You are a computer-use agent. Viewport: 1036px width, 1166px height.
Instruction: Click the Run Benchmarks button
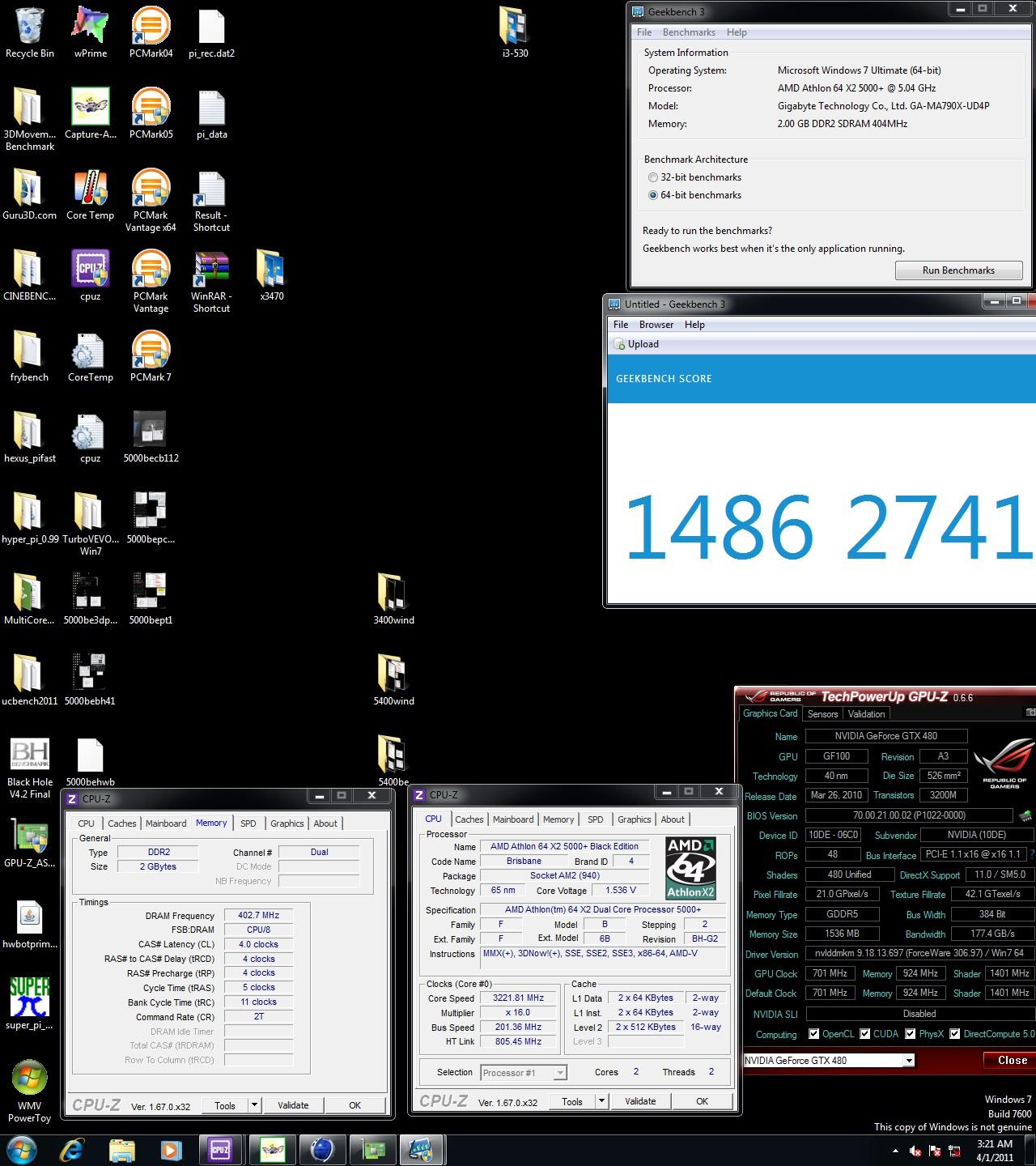click(958, 270)
